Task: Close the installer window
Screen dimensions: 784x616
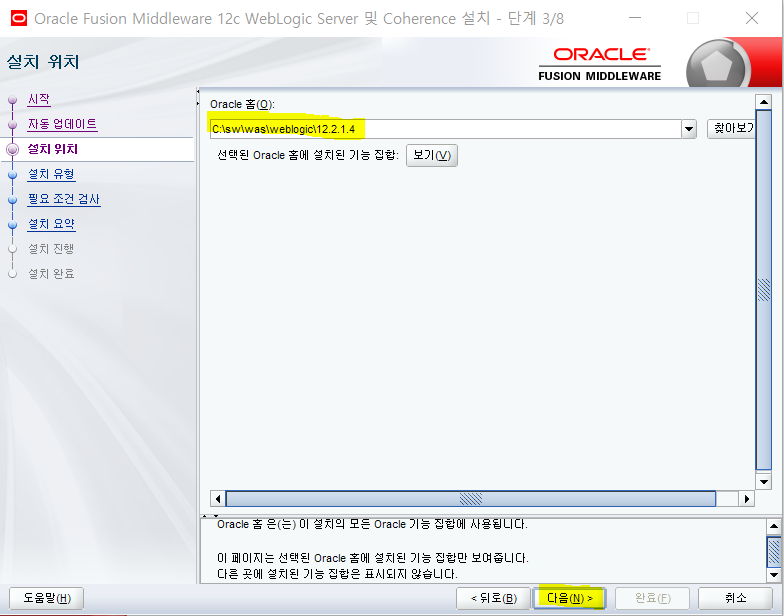Action: pos(752,18)
